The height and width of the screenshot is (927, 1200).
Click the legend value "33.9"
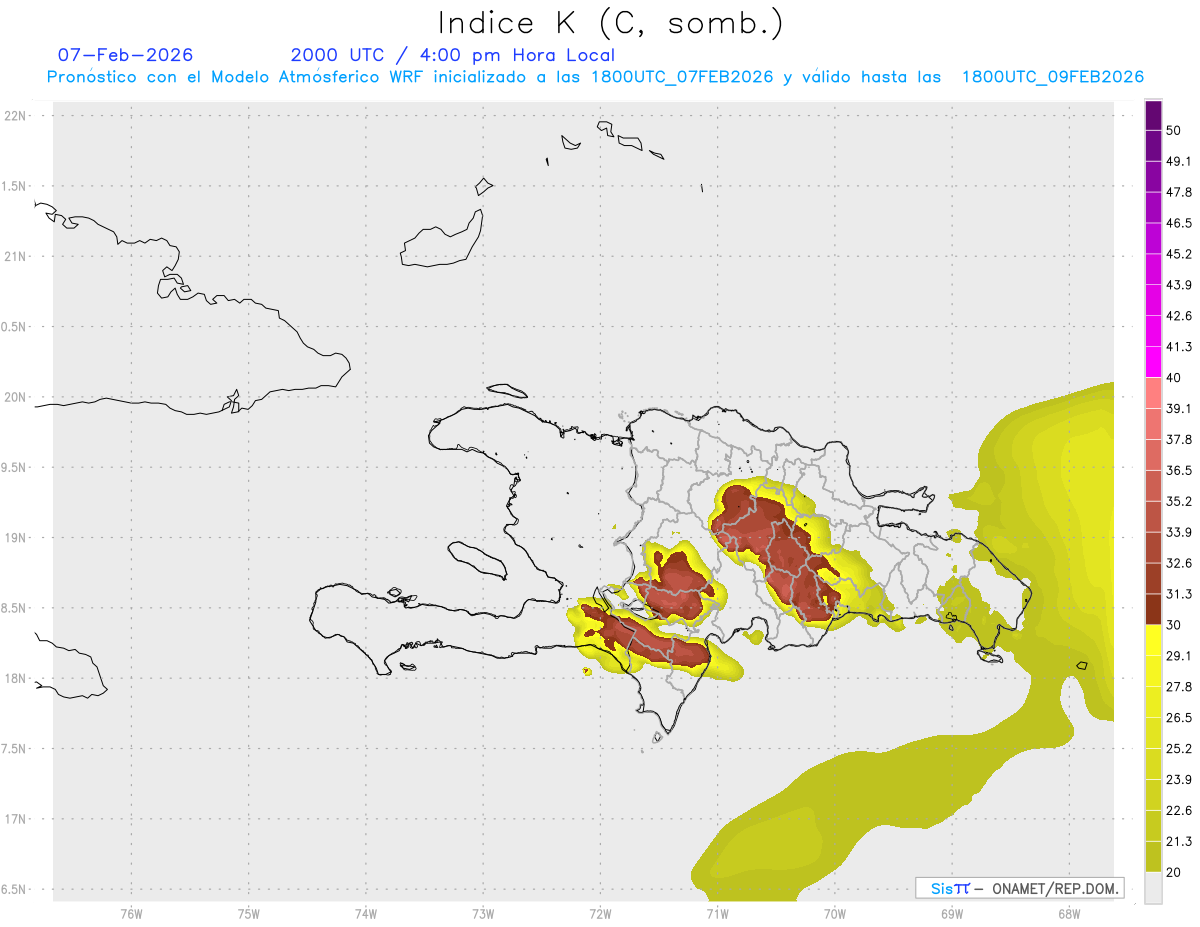pos(1180,533)
